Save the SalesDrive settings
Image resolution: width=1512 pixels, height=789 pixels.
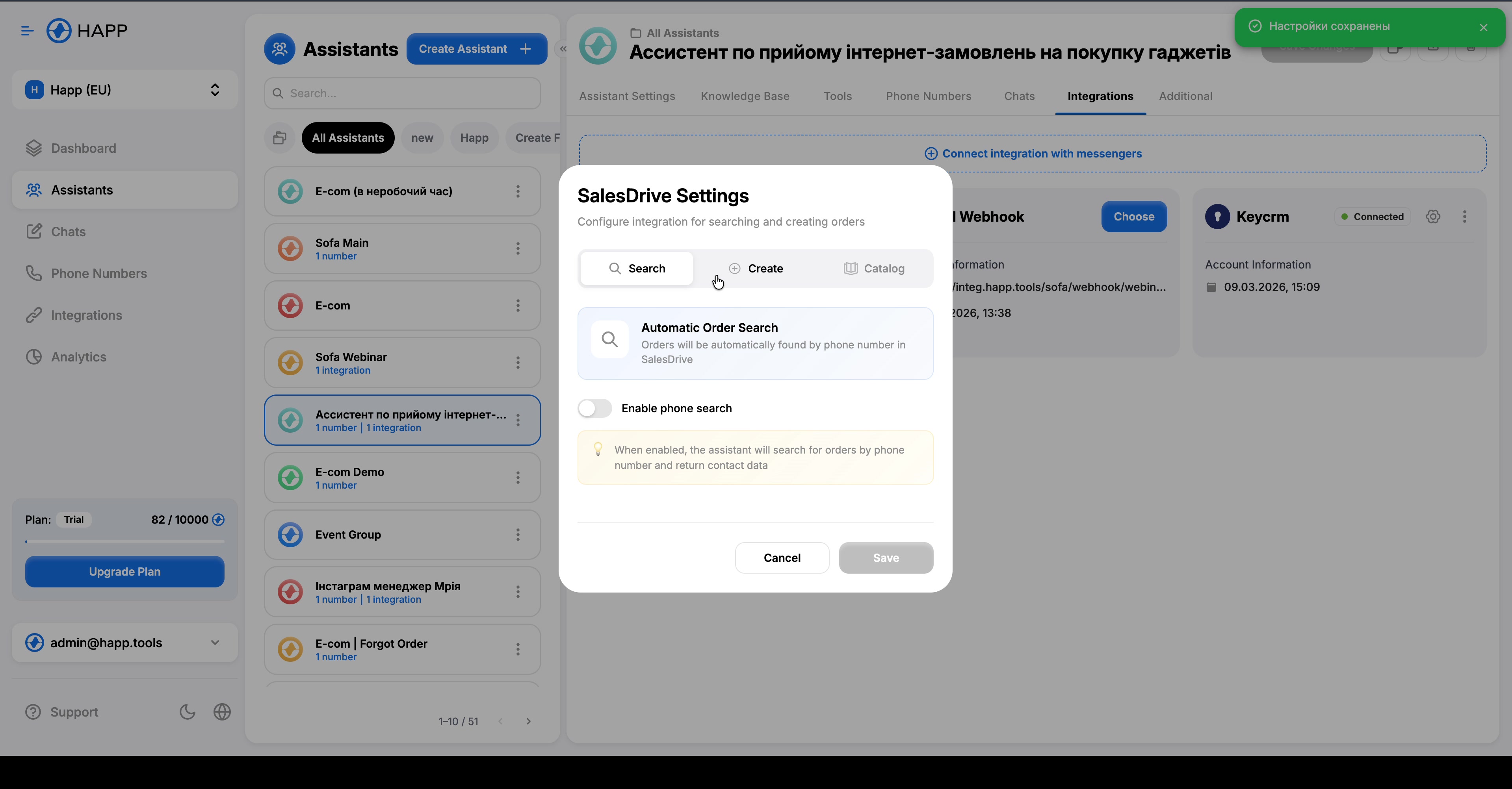click(x=886, y=557)
